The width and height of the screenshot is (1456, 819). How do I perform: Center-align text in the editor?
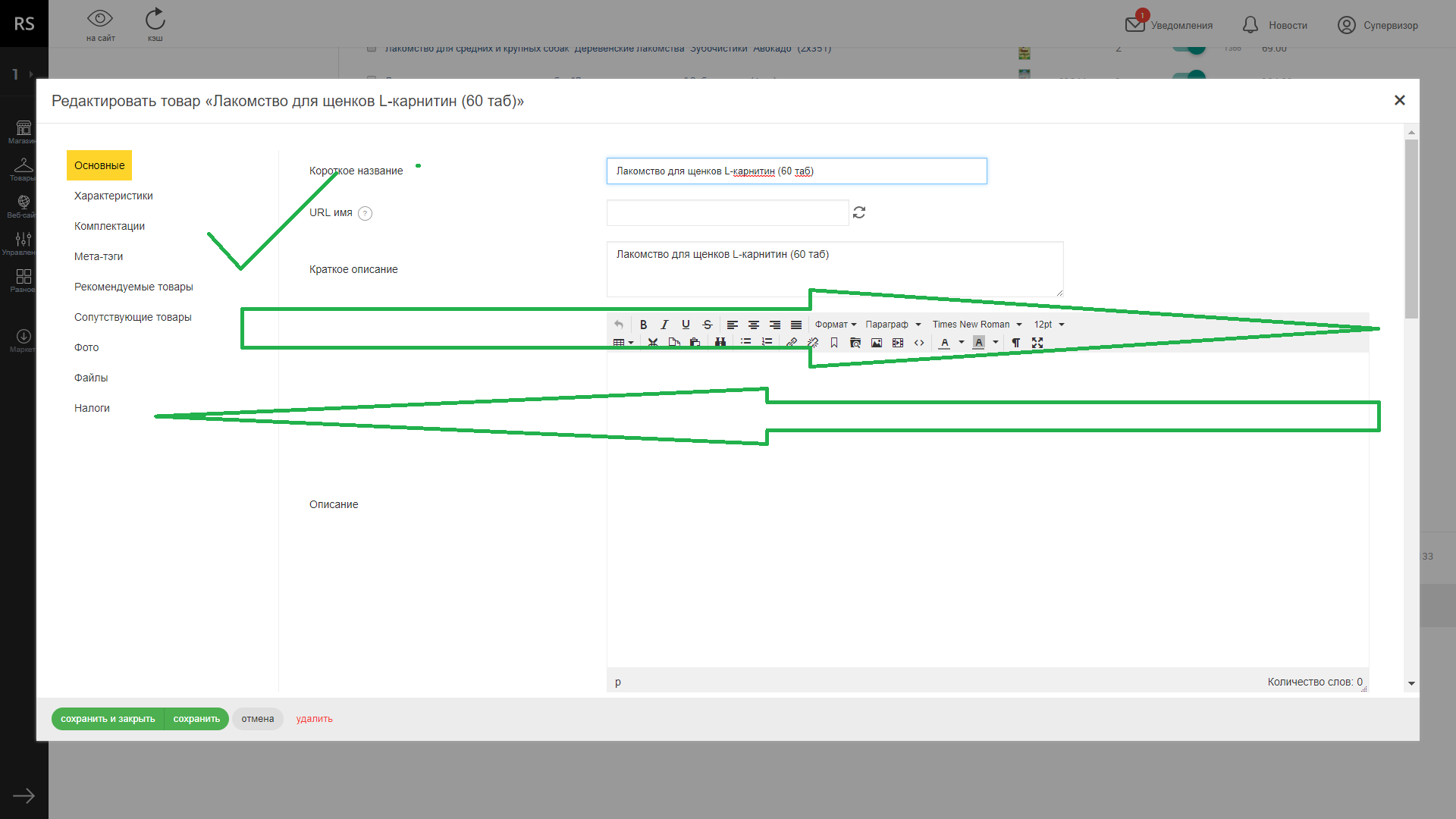754,325
